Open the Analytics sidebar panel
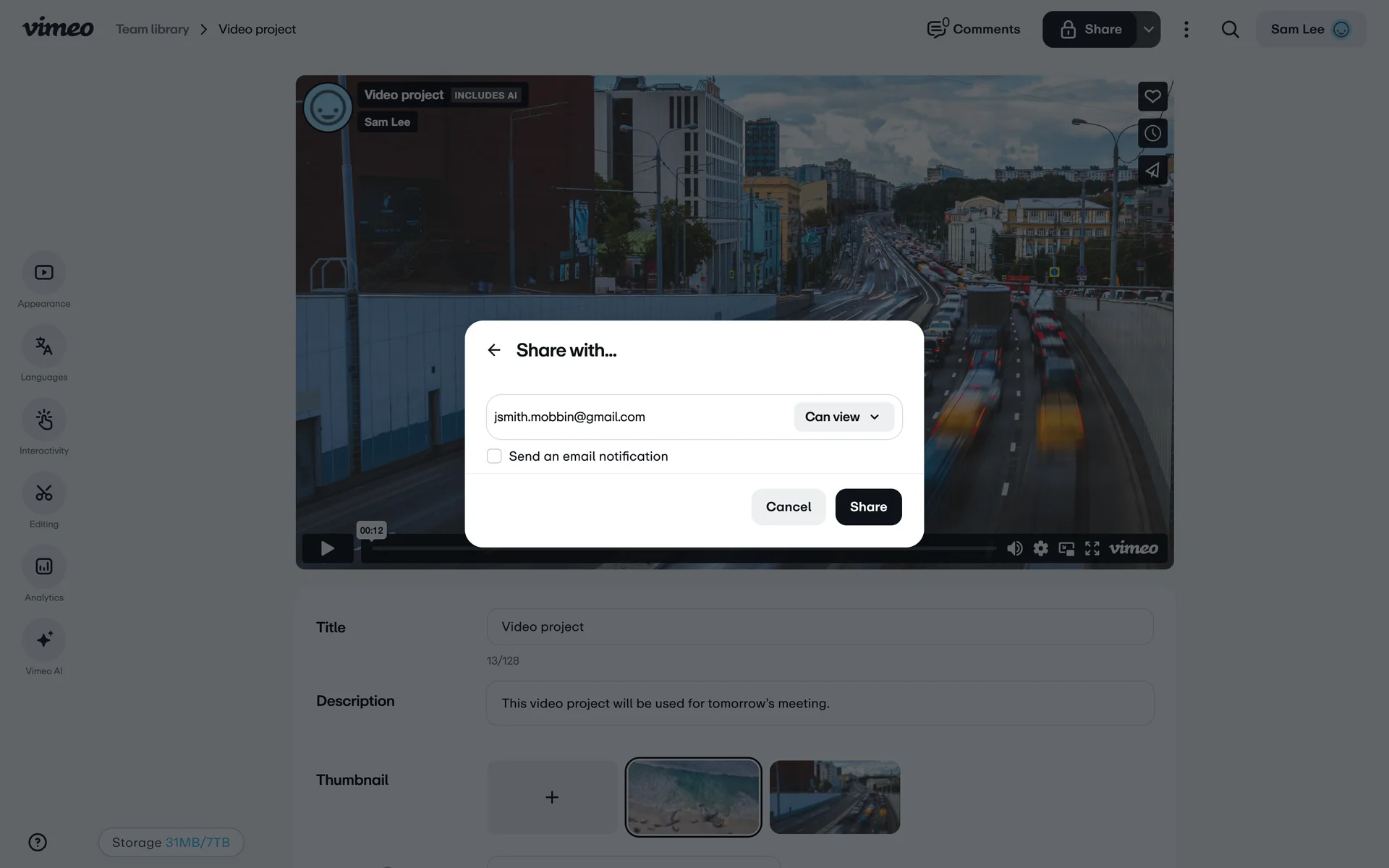Screen dimensions: 1389x868 click(44, 566)
